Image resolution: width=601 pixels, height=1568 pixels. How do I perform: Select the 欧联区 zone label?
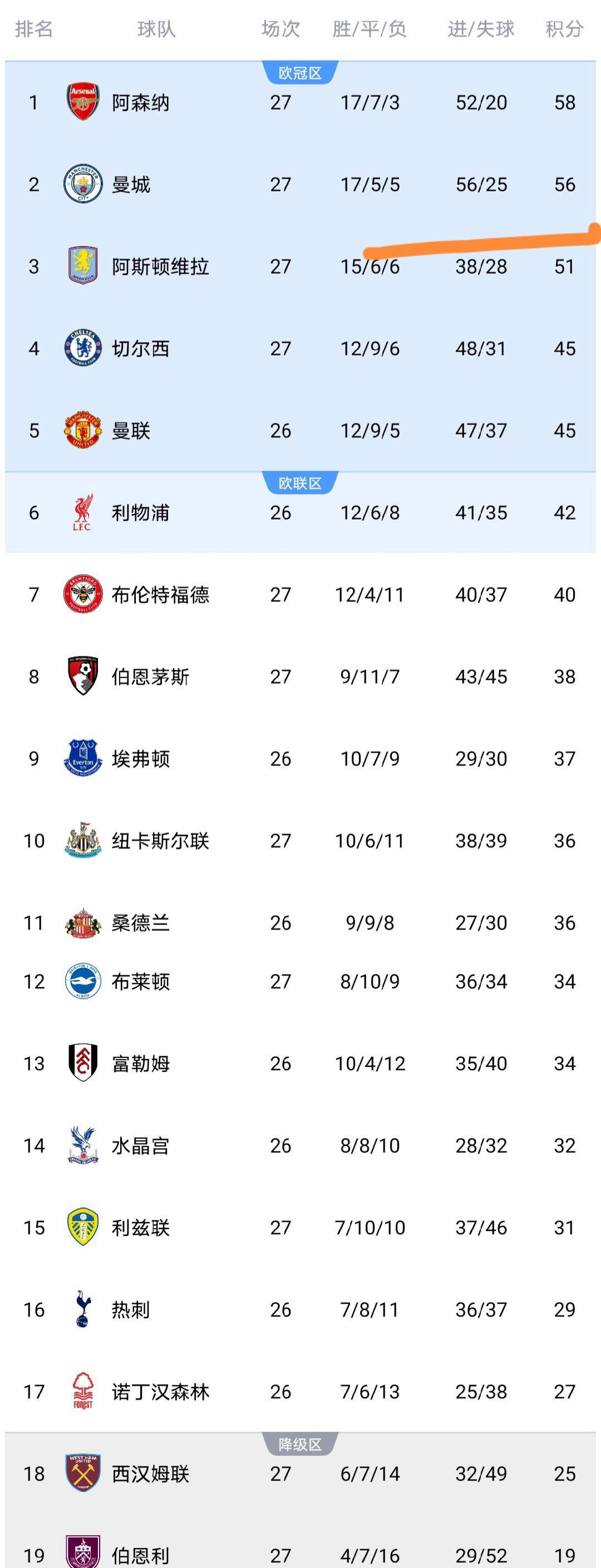click(299, 483)
